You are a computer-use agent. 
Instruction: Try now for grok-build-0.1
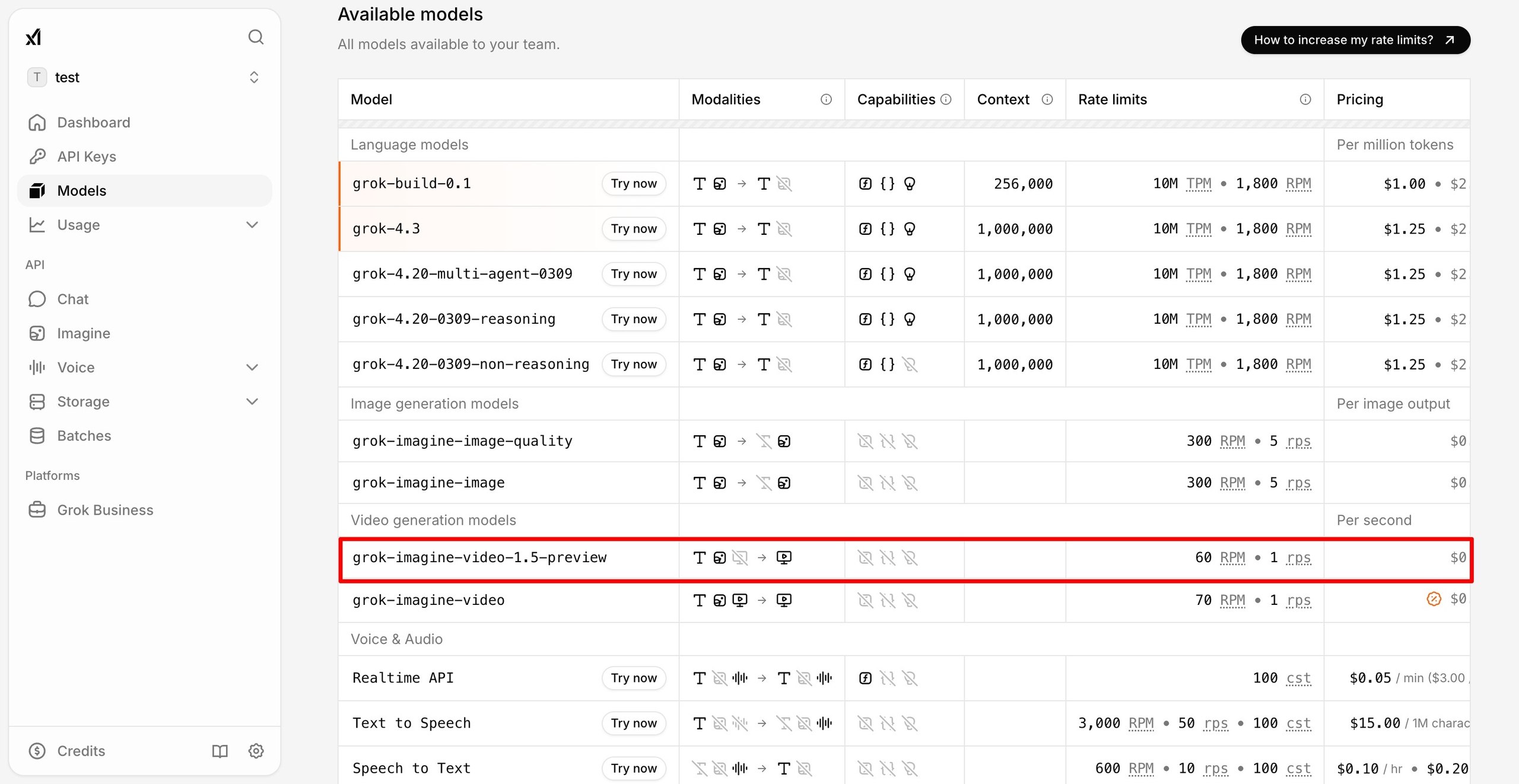point(634,184)
